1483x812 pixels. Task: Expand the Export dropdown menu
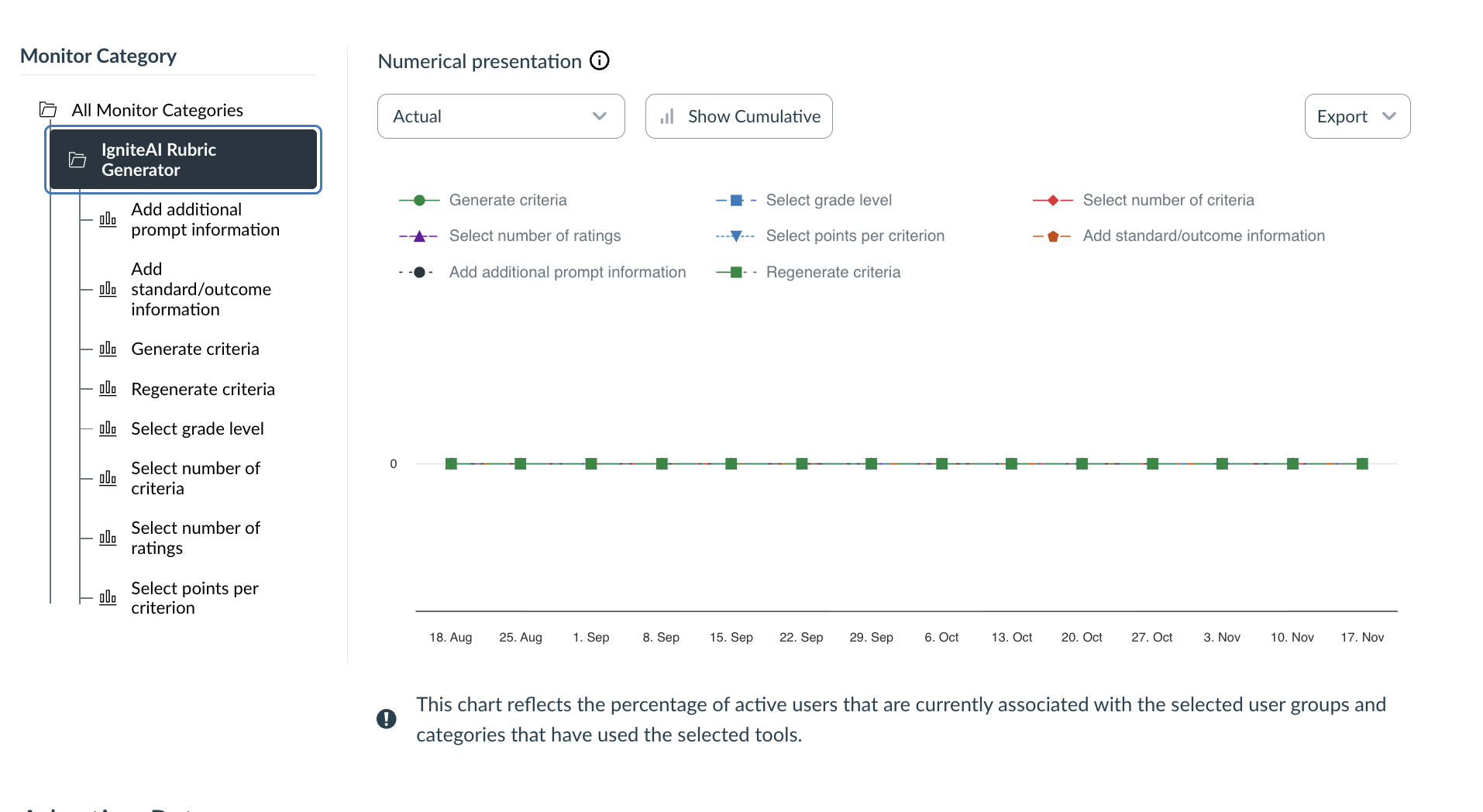pyautogui.click(x=1357, y=116)
